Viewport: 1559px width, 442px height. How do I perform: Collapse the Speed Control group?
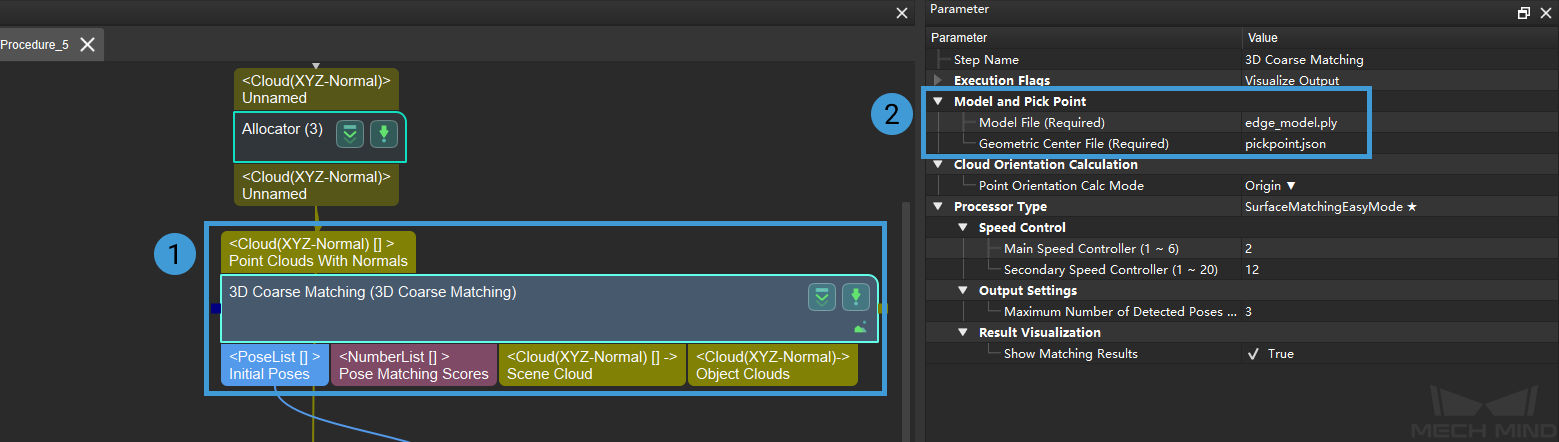click(x=963, y=228)
